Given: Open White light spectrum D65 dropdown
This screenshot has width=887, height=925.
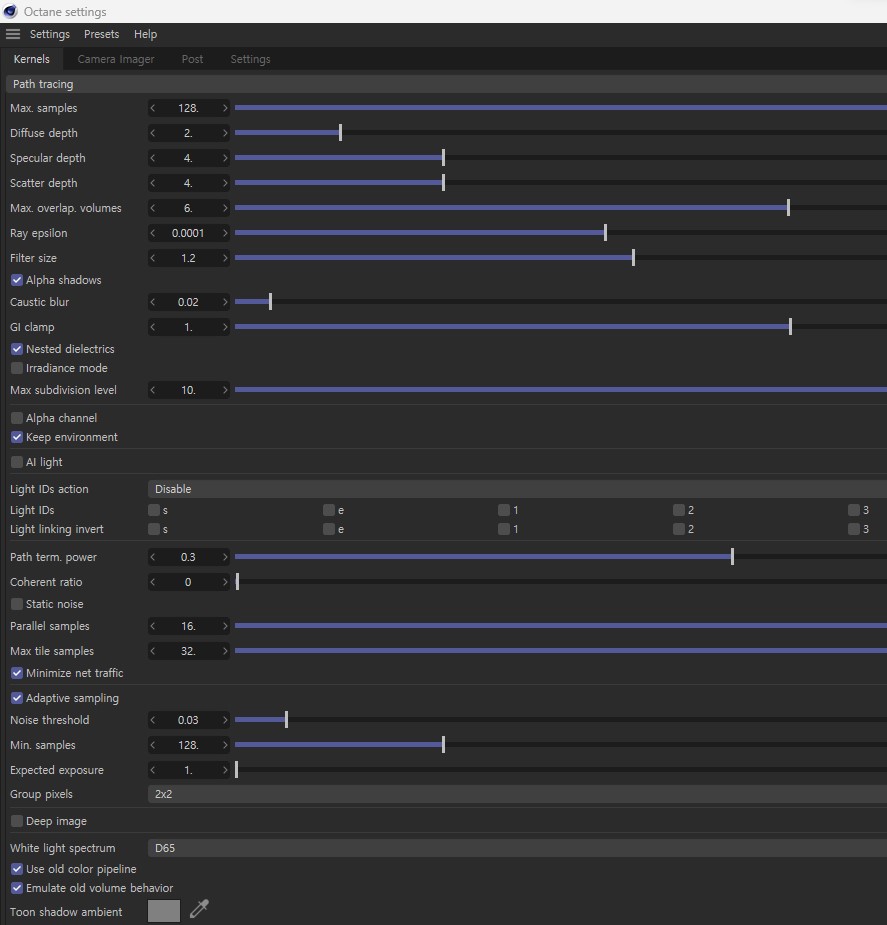Looking at the screenshot, I should [x=517, y=848].
